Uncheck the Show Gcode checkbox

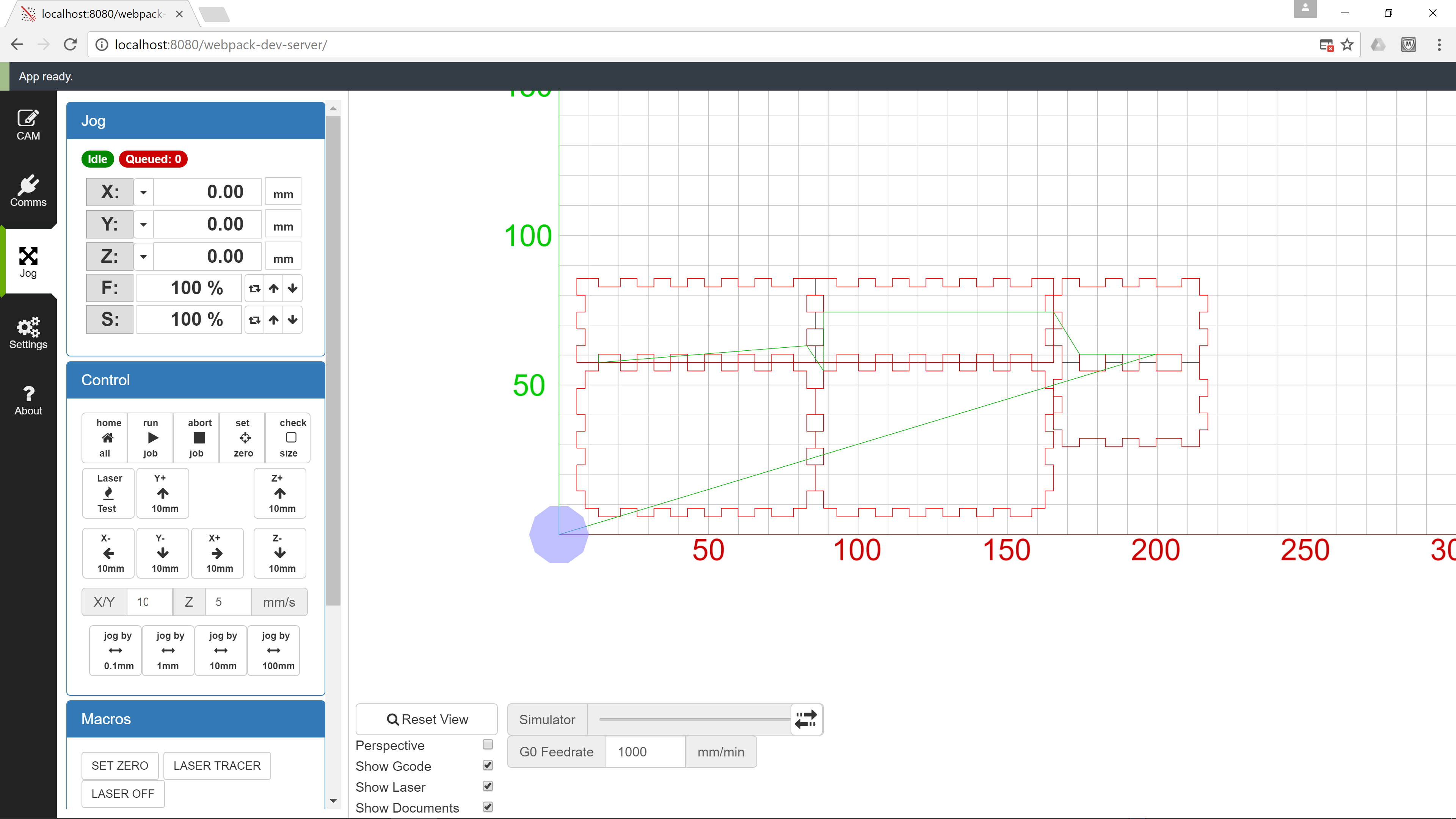[487, 765]
